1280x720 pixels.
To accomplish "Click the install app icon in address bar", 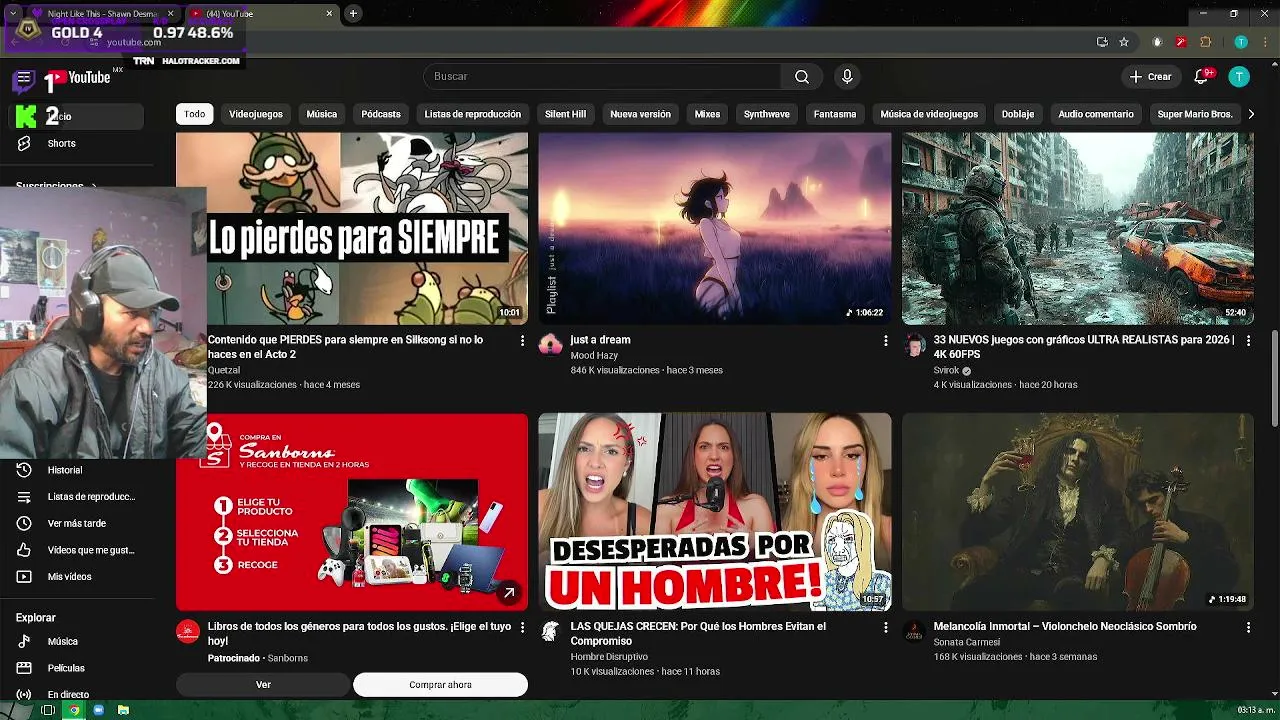I will click(1102, 42).
